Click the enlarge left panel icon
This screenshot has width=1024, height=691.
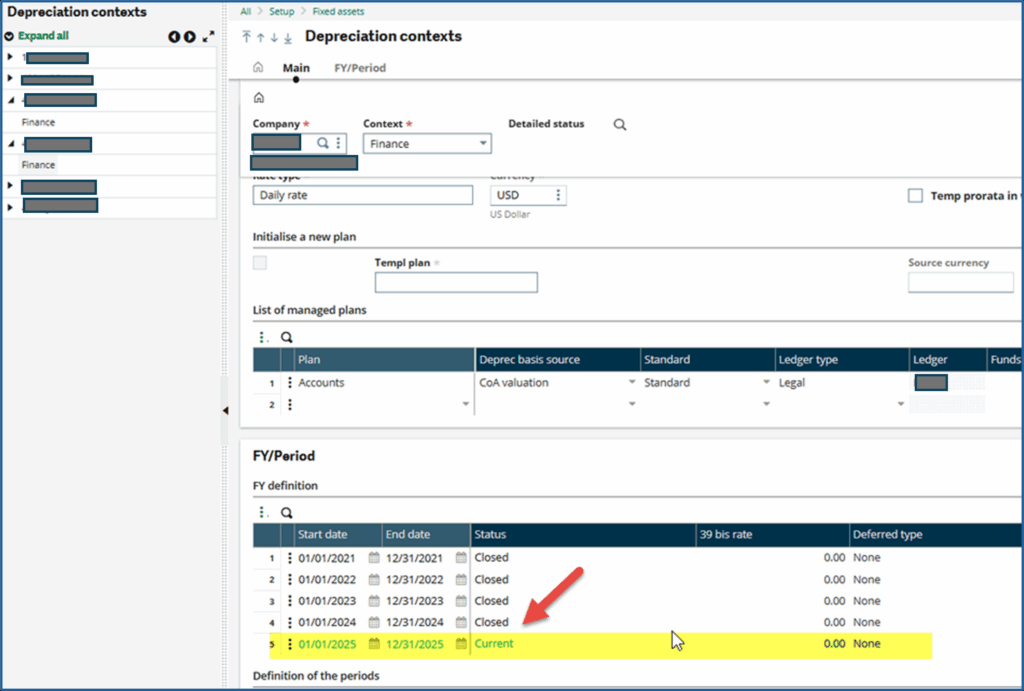click(x=208, y=37)
